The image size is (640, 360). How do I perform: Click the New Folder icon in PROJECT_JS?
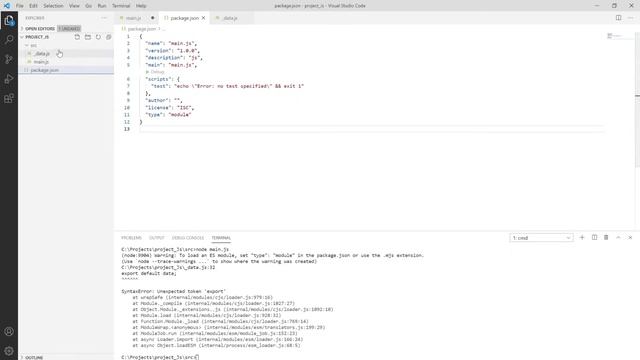[x=88, y=37]
